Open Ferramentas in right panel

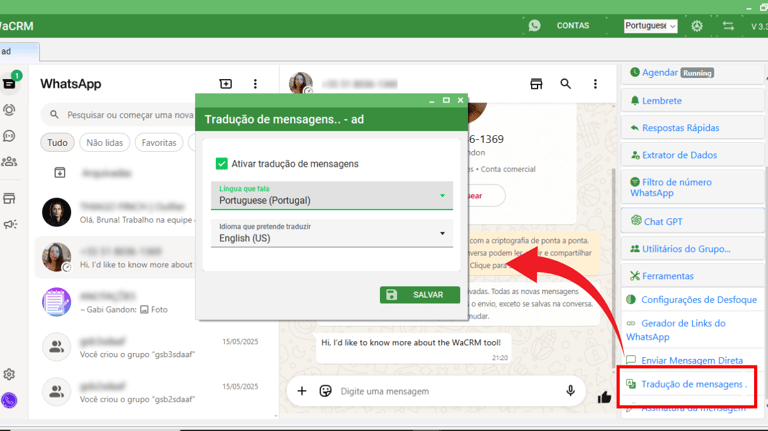pos(692,276)
